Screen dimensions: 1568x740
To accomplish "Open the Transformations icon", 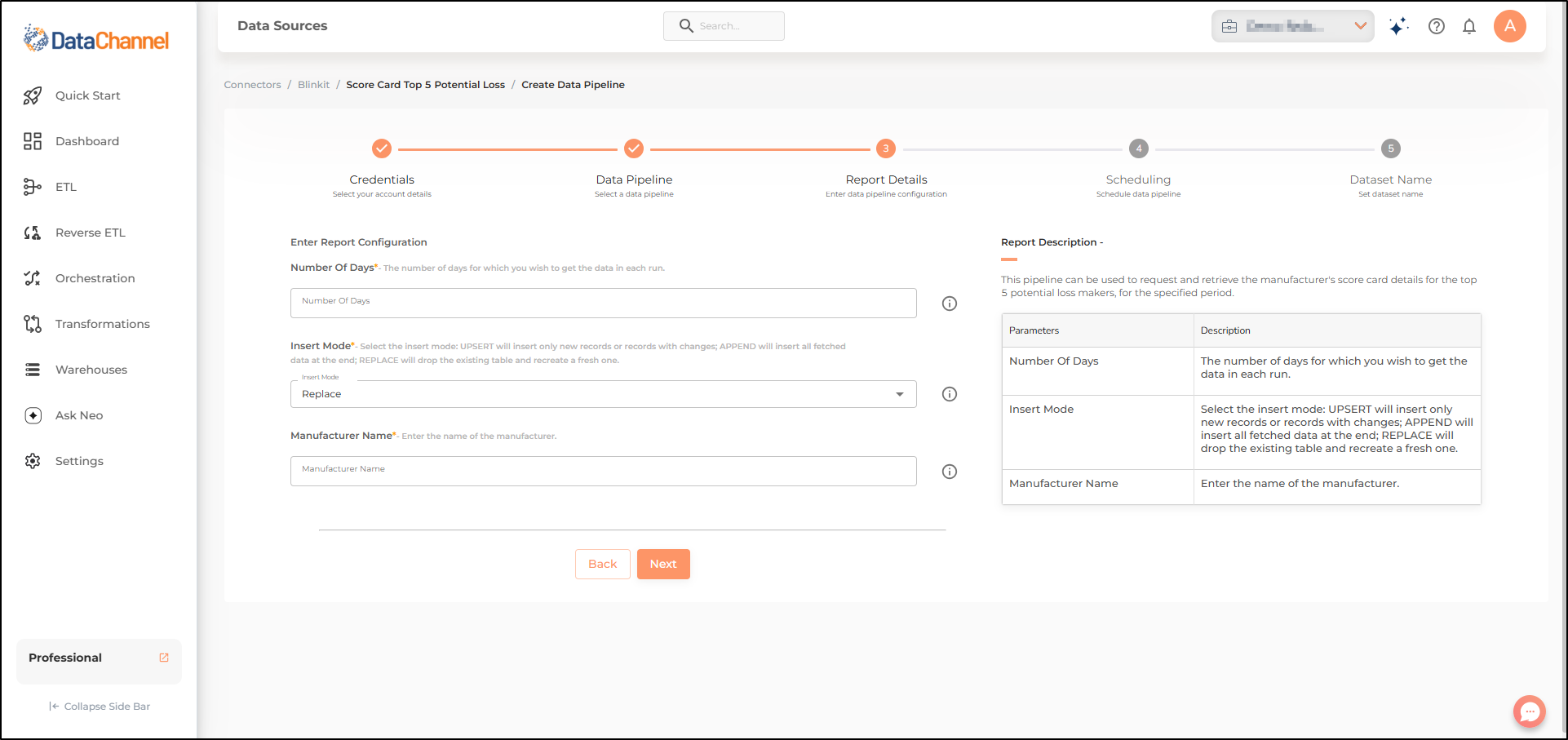I will (33, 324).
